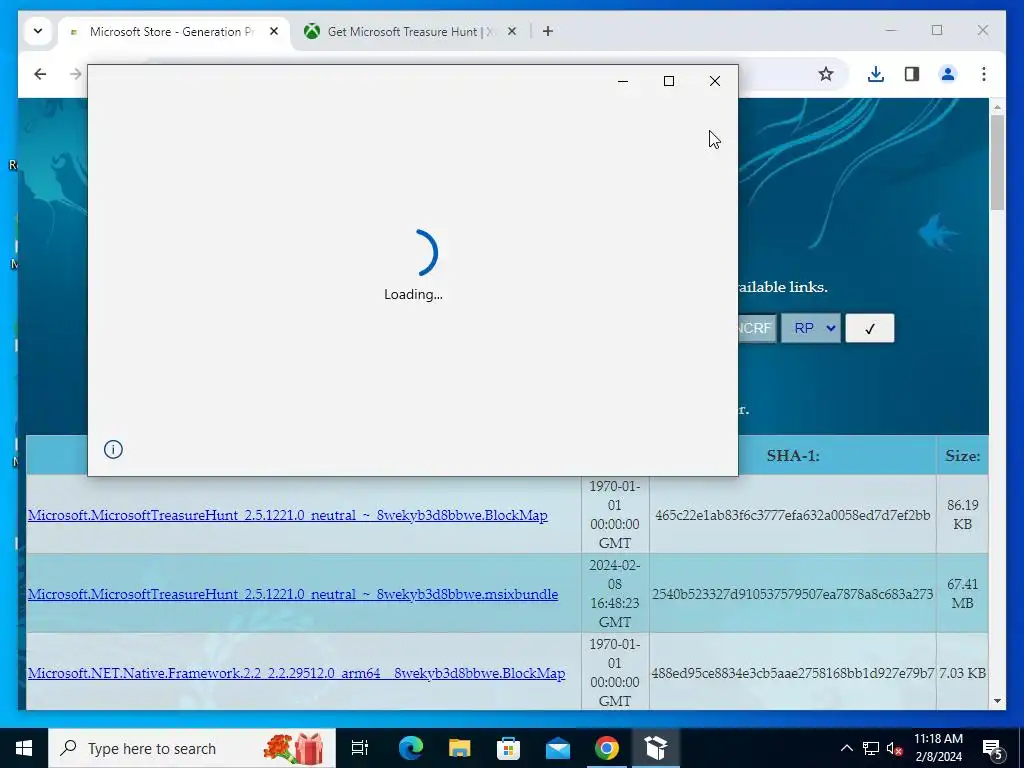This screenshot has width=1024, height=768.
Task: Open Task View from taskbar
Action: (x=360, y=748)
